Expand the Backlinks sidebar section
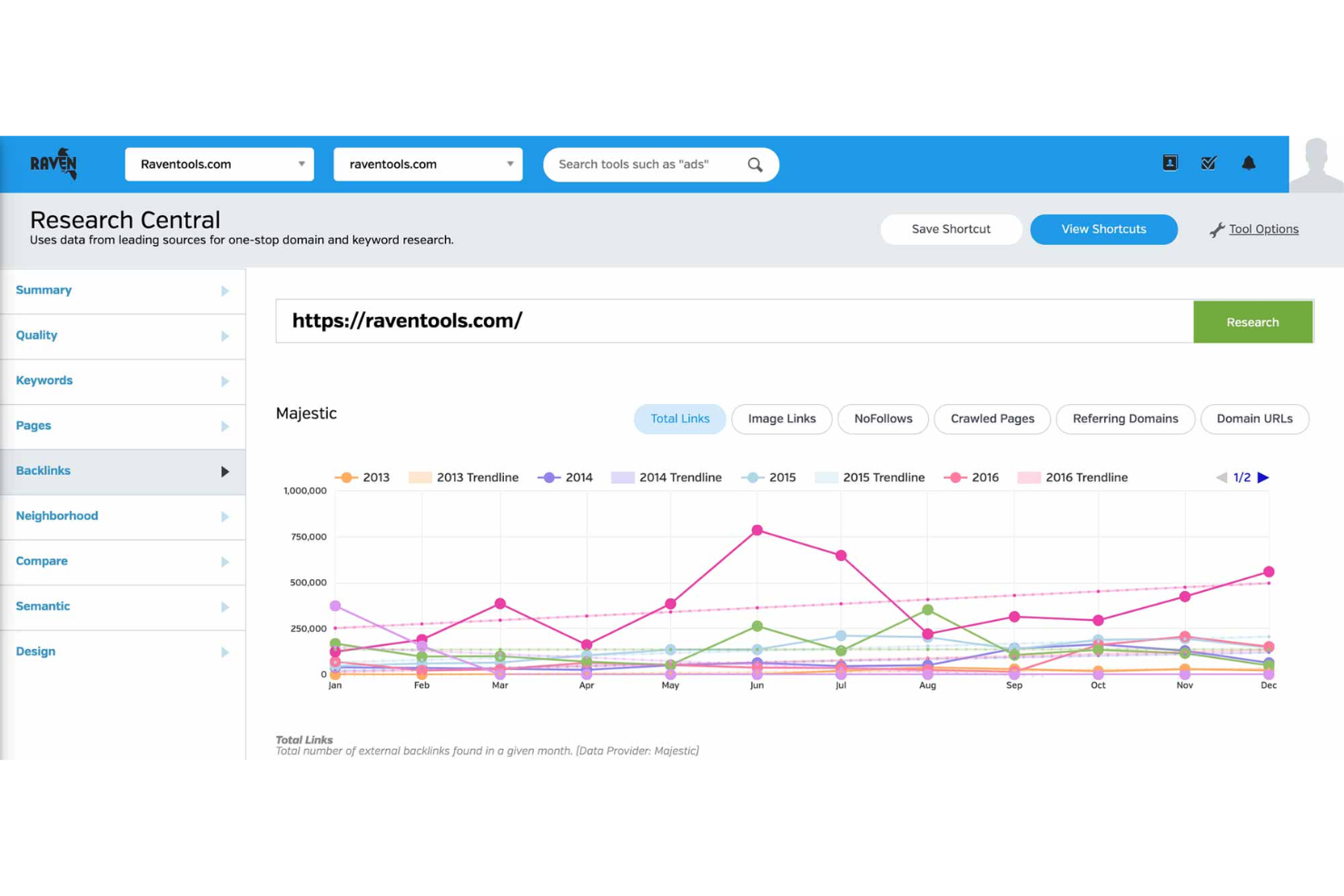This screenshot has height=896, width=1344. pos(123,470)
